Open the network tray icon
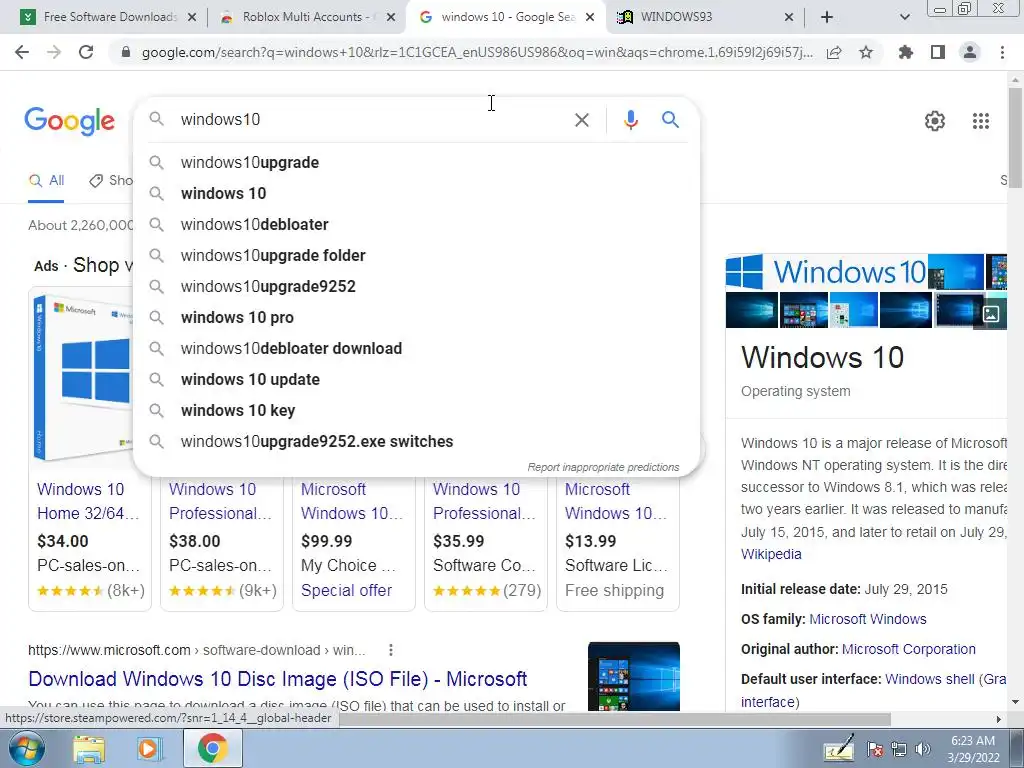Image resolution: width=1024 pixels, height=768 pixels. (899, 749)
